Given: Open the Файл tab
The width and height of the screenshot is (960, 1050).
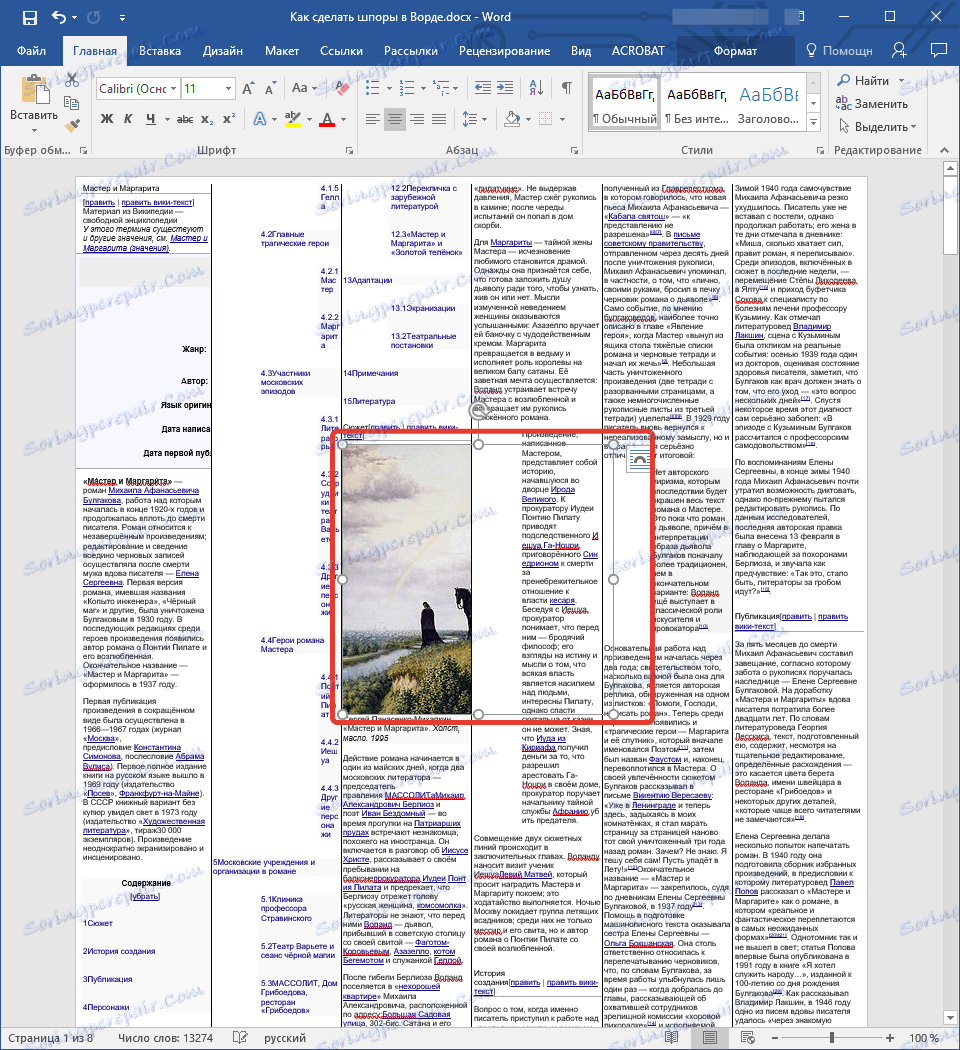Looking at the screenshot, I should 31,51.
